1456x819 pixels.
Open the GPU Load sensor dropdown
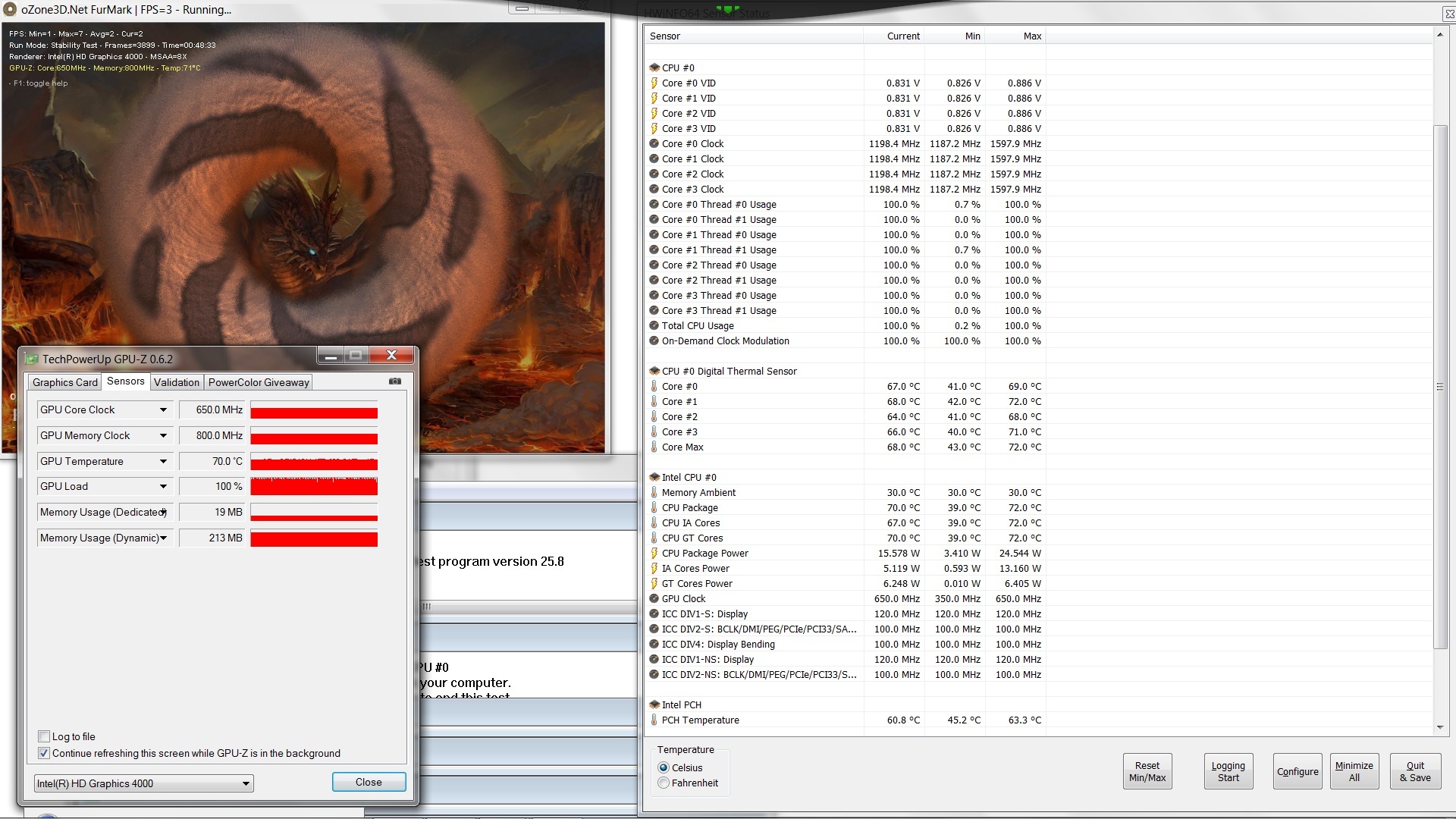pyautogui.click(x=163, y=487)
